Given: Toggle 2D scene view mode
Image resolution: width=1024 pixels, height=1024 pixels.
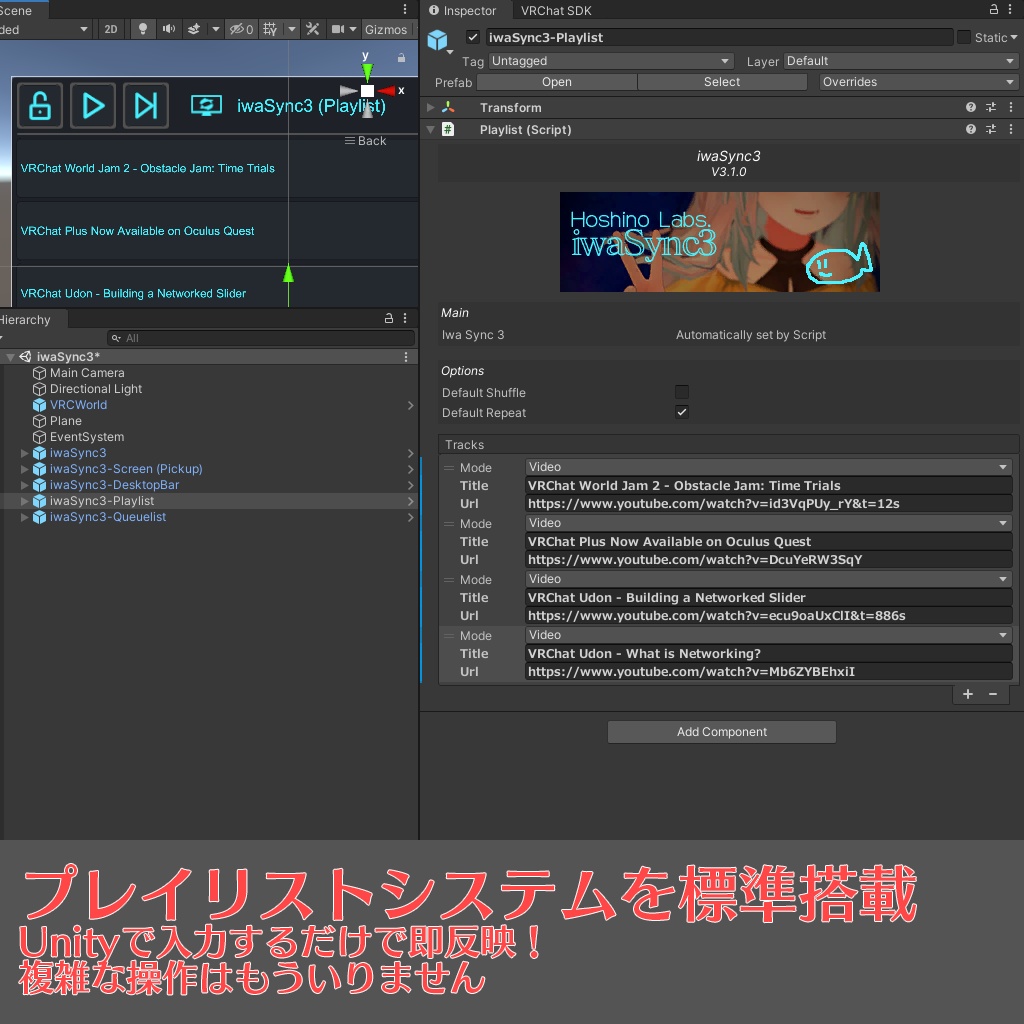Looking at the screenshot, I should pos(111,29).
